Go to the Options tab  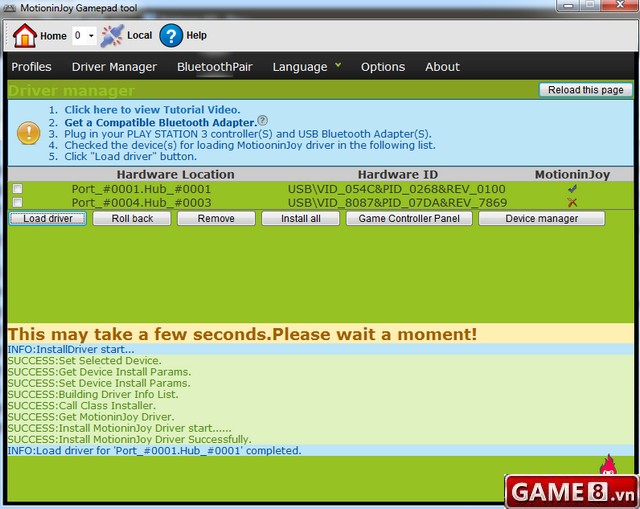[x=383, y=67]
